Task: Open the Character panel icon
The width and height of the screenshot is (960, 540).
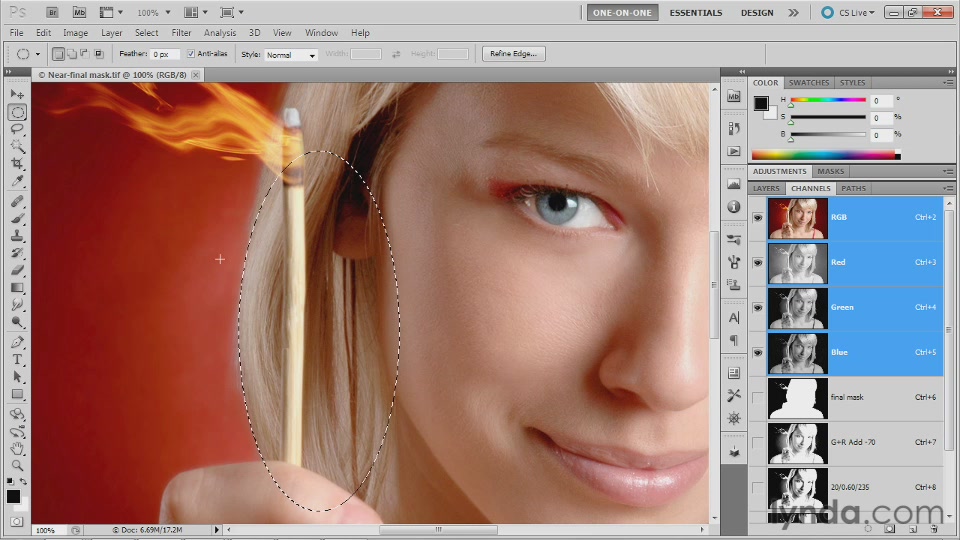Action: [x=733, y=317]
